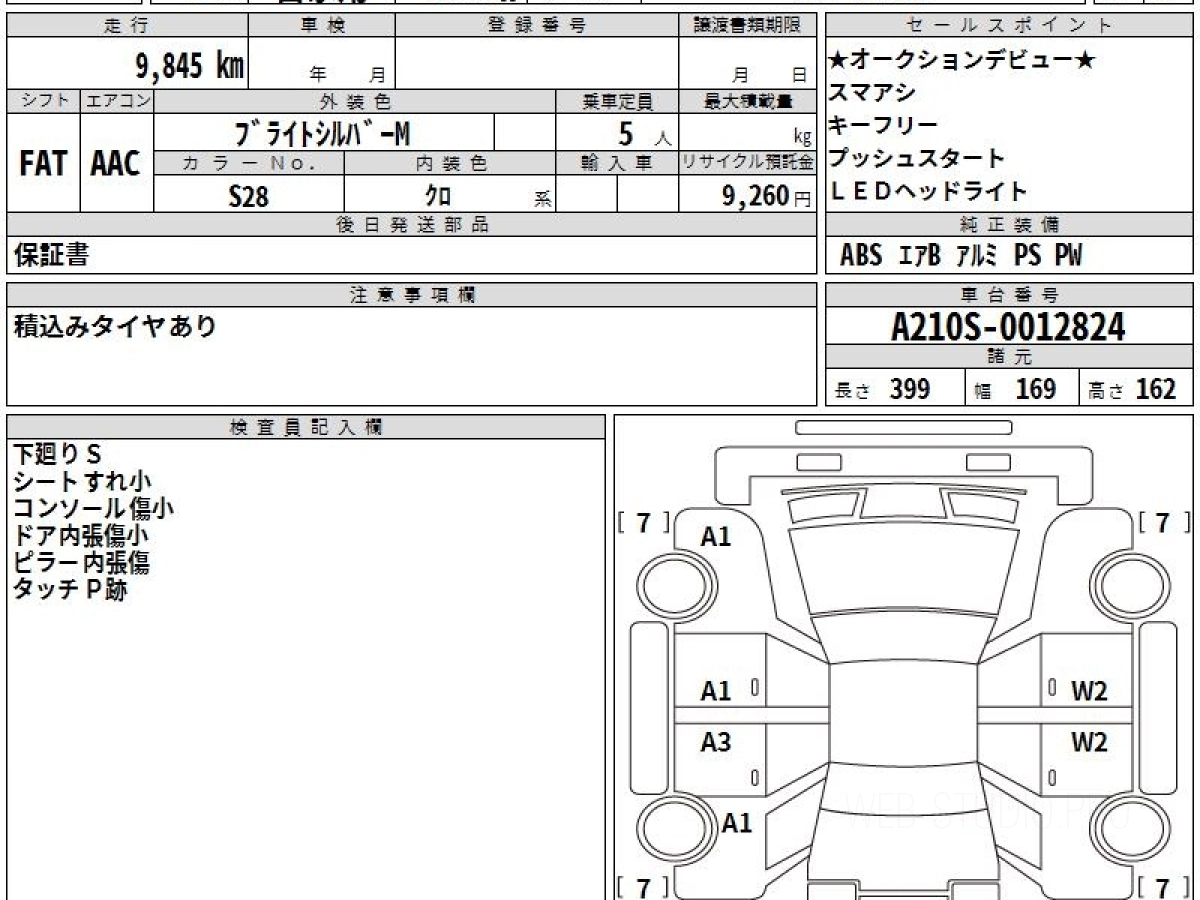Select the LEDヘッドライト sales point line
This screenshot has width=1200, height=900.
pyautogui.click(x=929, y=191)
